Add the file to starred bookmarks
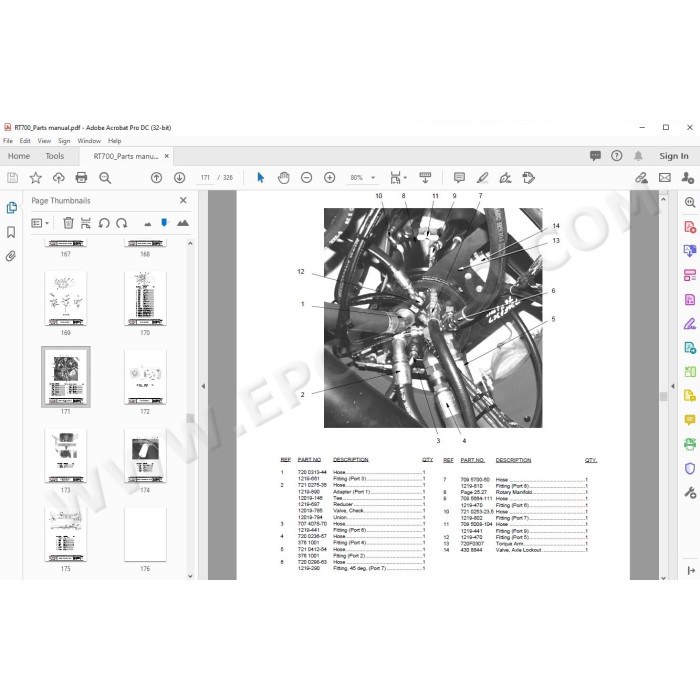This screenshot has width=700, height=700. coord(36,178)
